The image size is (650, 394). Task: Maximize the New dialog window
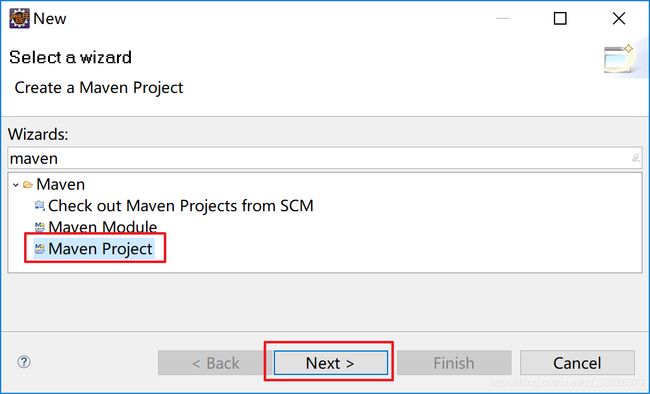[560, 18]
